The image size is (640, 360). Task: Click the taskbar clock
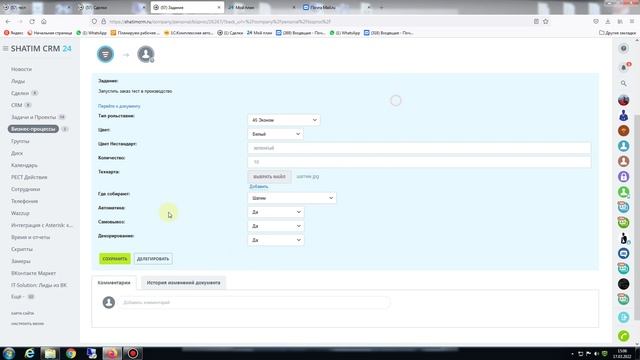(622, 353)
